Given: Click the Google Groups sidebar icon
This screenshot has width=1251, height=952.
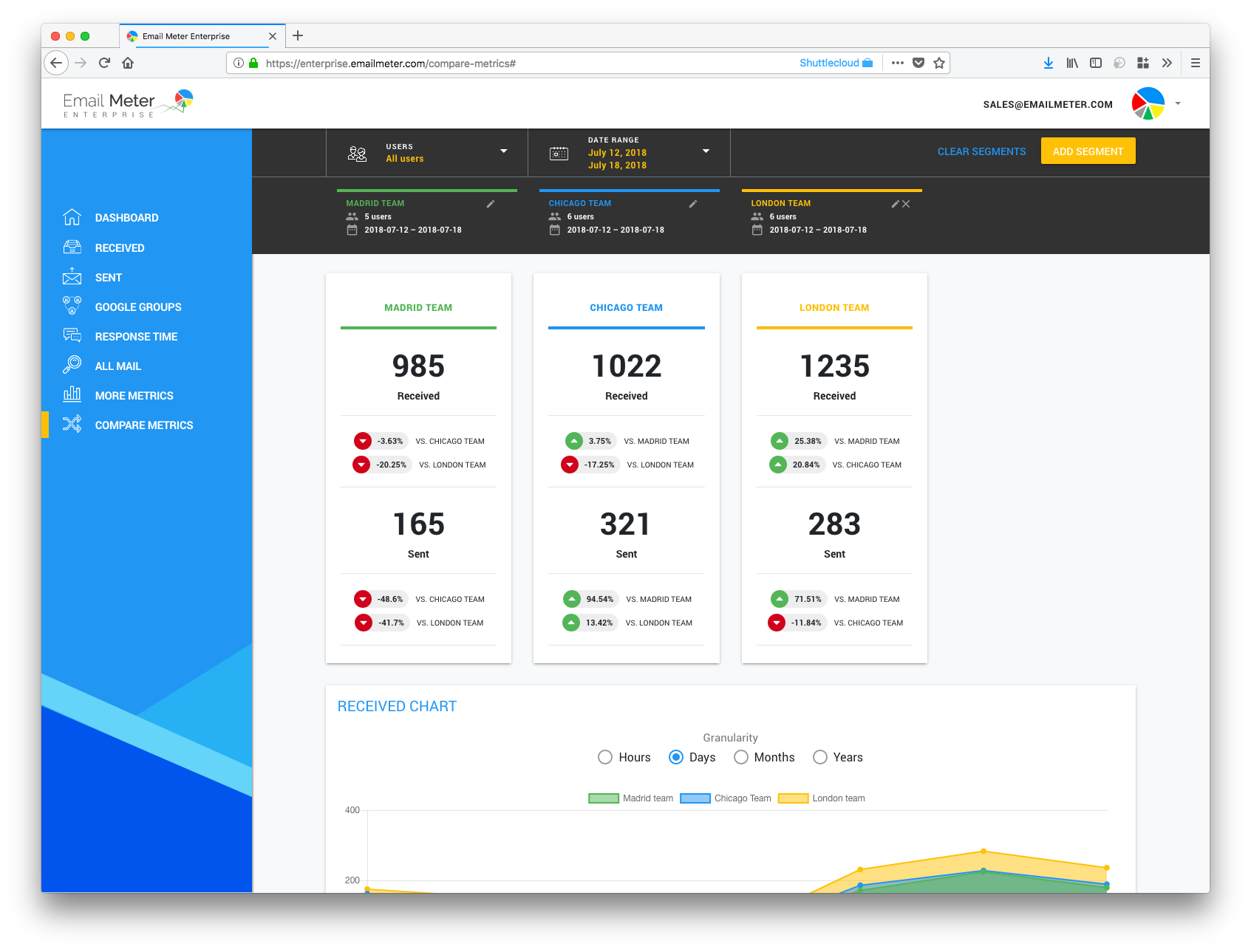Looking at the screenshot, I should pyautogui.click(x=72, y=307).
